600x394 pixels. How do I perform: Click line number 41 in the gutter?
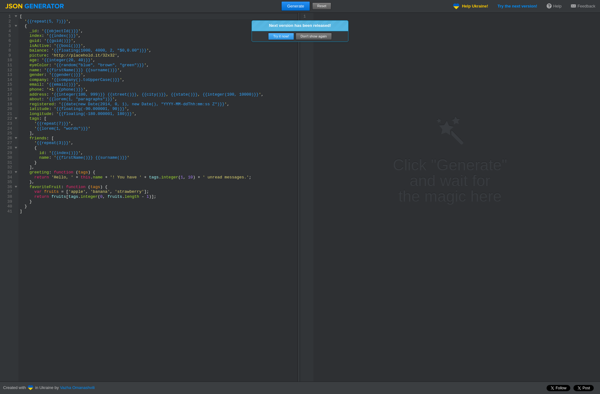(x=10, y=212)
